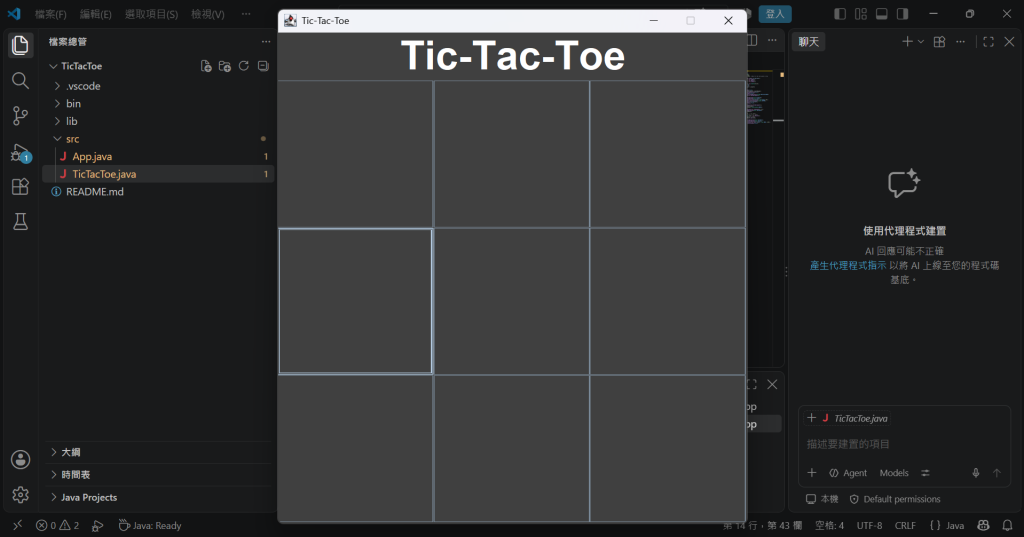This screenshot has height=537, width=1024.
Task: Click errors and warnings count in status bar
Action: point(57,525)
